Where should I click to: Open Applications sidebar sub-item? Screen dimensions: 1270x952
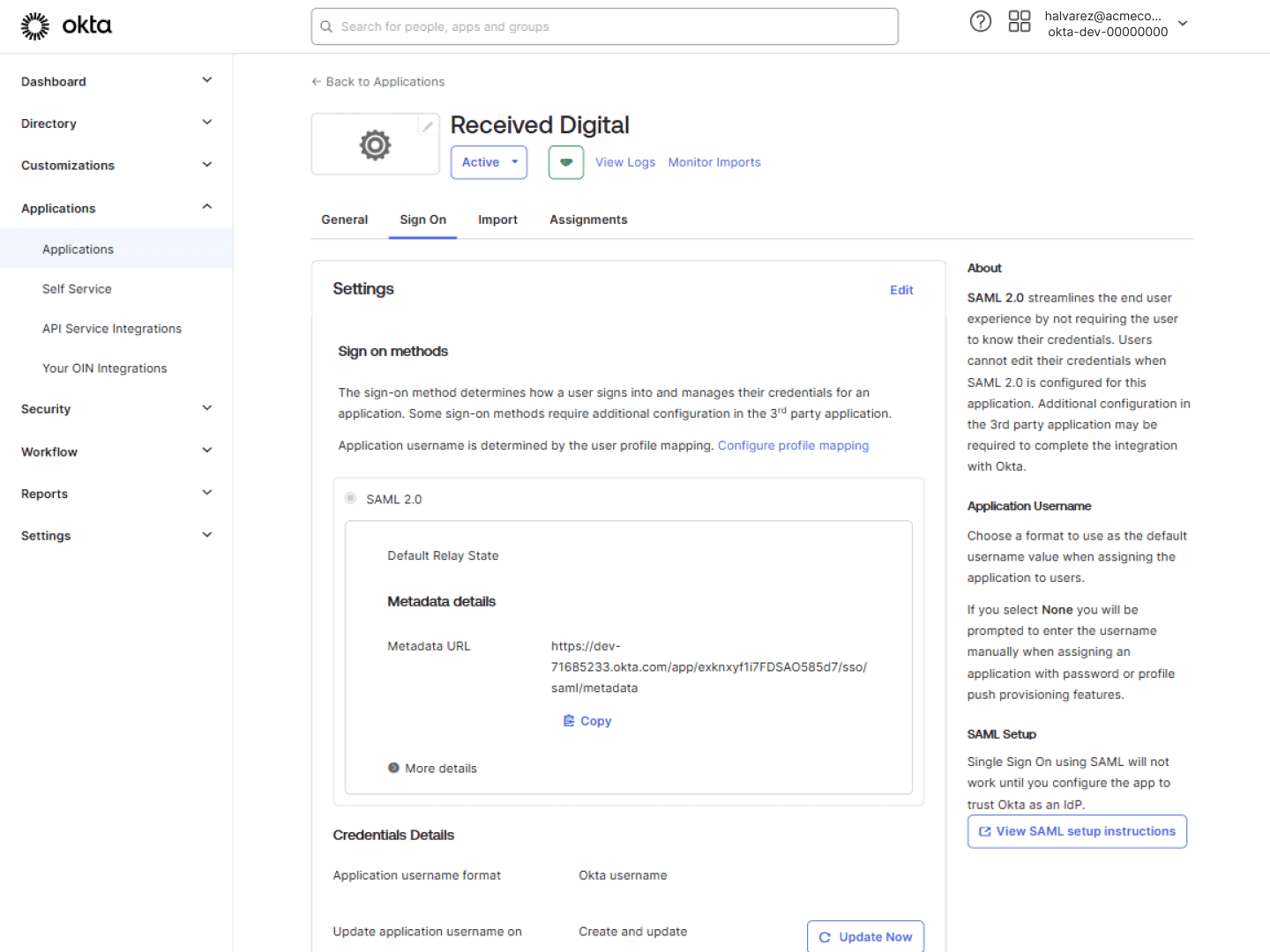(78, 249)
